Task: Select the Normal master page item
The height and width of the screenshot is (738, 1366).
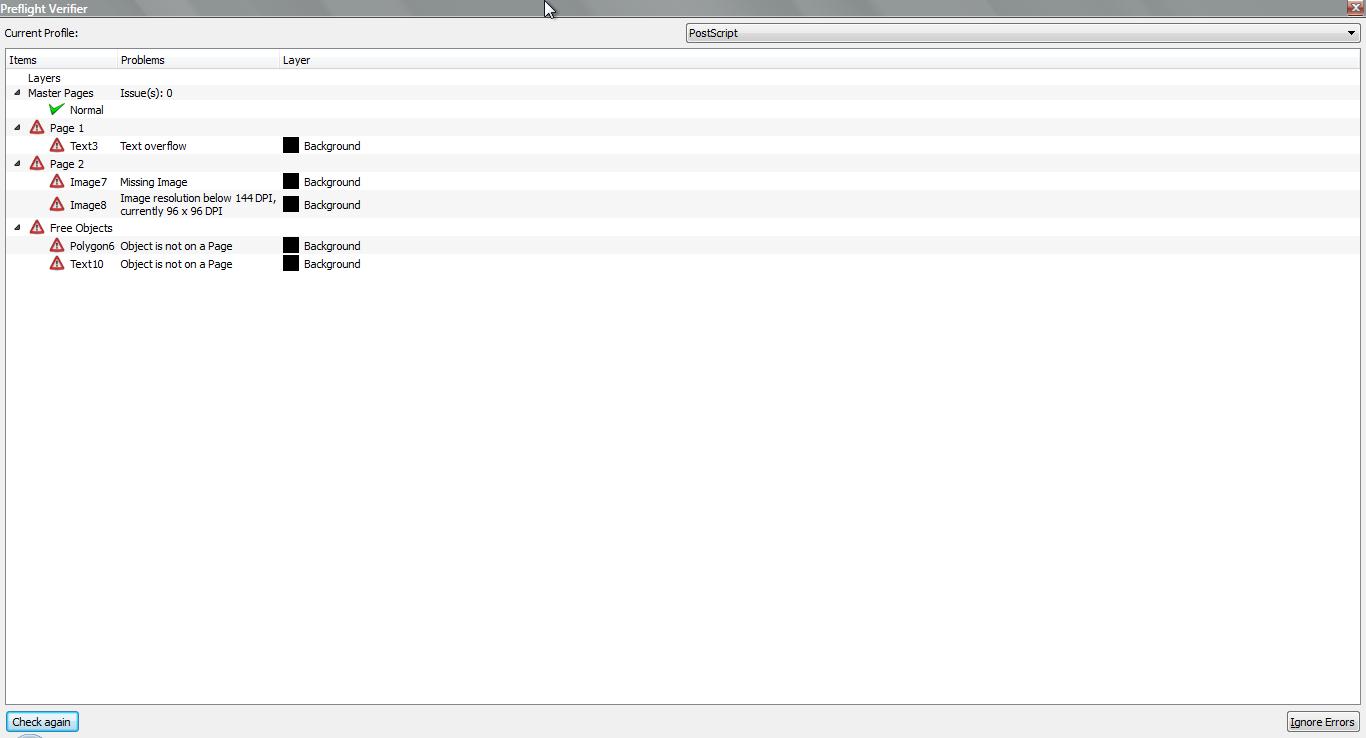Action: click(87, 110)
